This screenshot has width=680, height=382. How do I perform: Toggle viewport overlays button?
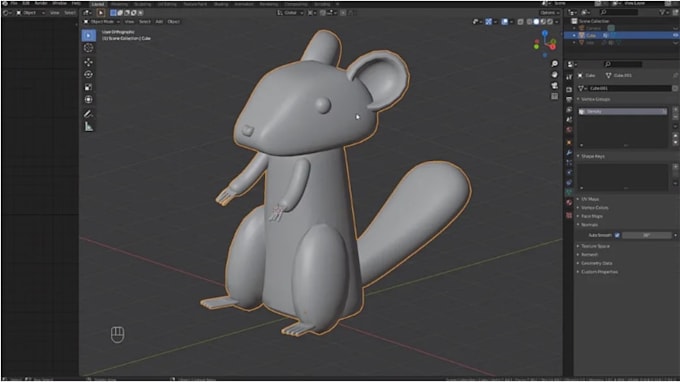pos(504,22)
